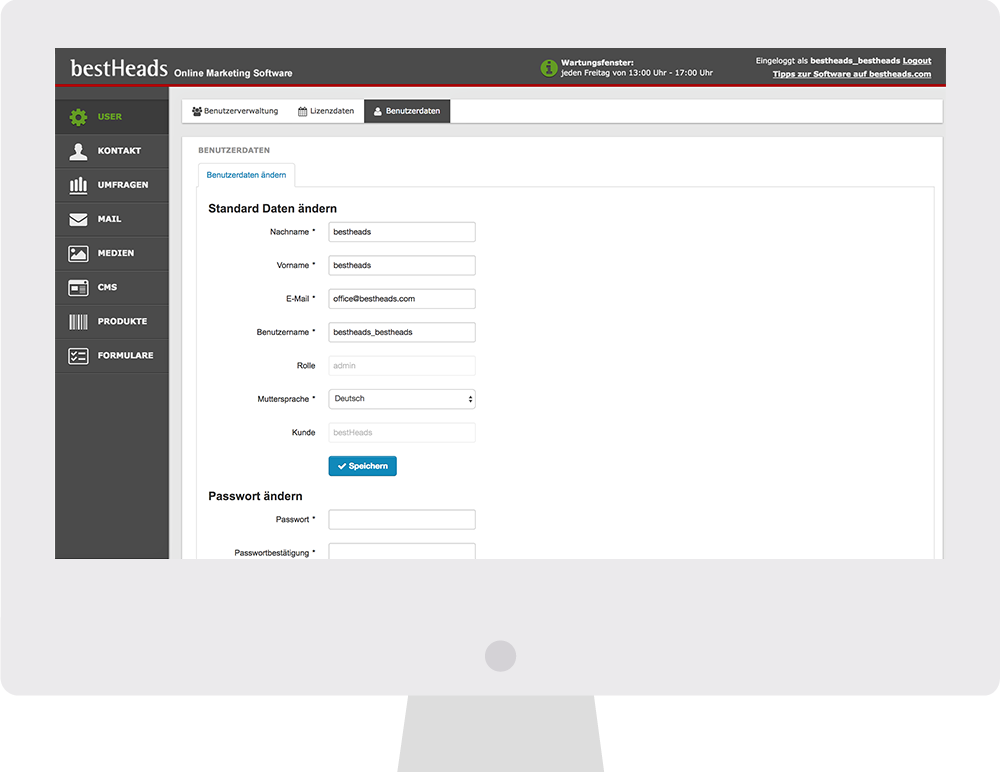The height and width of the screenshot is (772, 1000).
Task: Click the MAIL envelope icon
Action: pyautogui.click(x=78, y=219)
